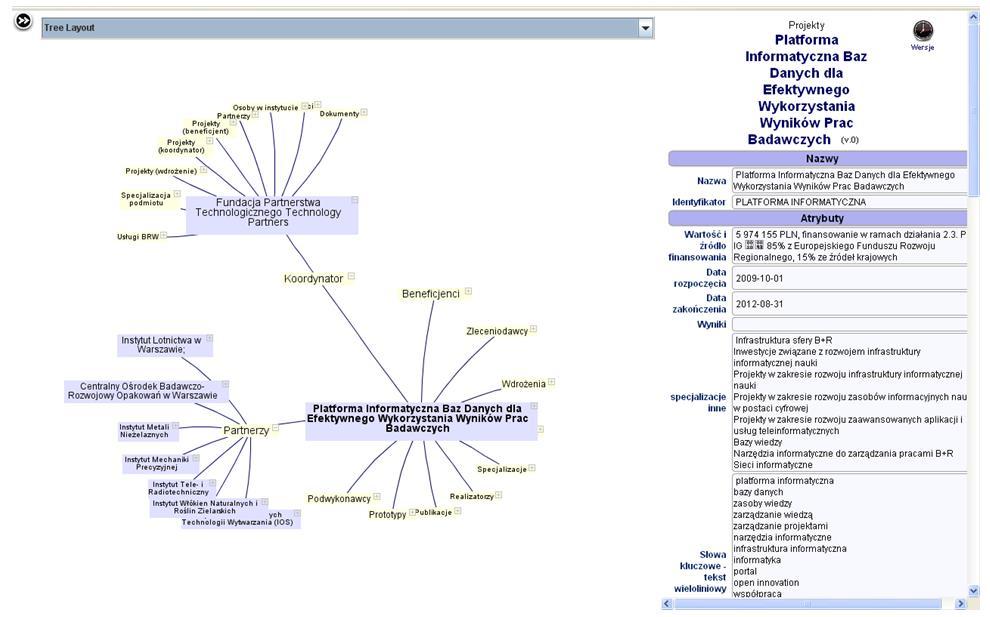Image resolution: width=990 pixels, height=617 pixels.
Task: Expand the Realizatorzy node
Action: click(498, 494)
